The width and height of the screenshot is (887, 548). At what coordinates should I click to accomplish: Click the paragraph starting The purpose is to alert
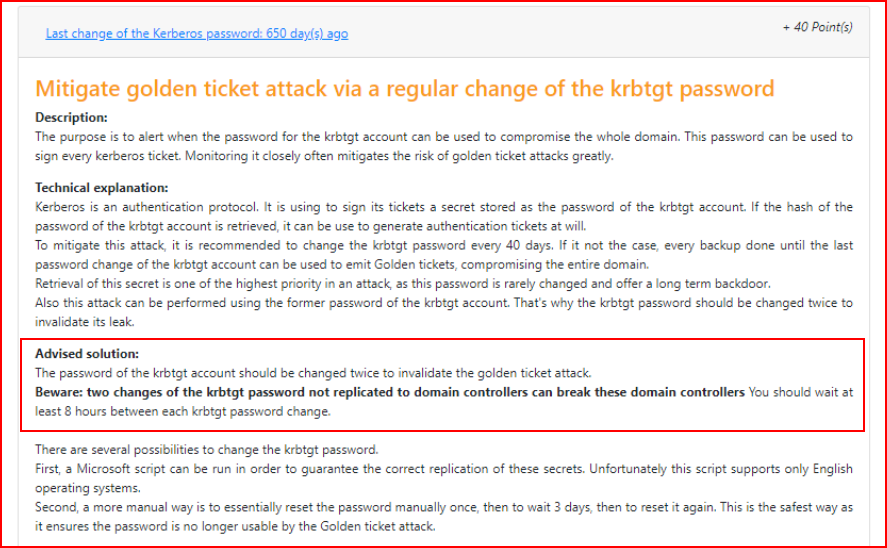coord(444,146)
